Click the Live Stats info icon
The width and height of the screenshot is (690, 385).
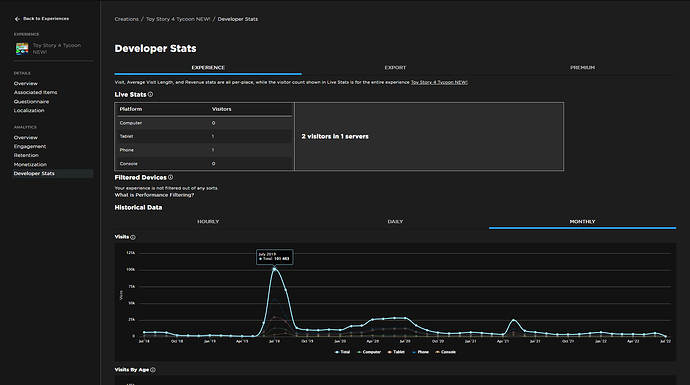(150, 94)
